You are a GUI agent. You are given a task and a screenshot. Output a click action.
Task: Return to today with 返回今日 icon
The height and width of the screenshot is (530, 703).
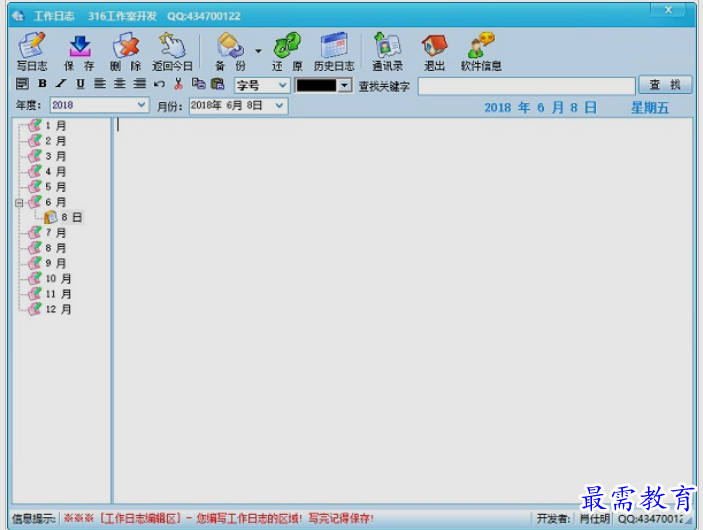tap(172, 52)
